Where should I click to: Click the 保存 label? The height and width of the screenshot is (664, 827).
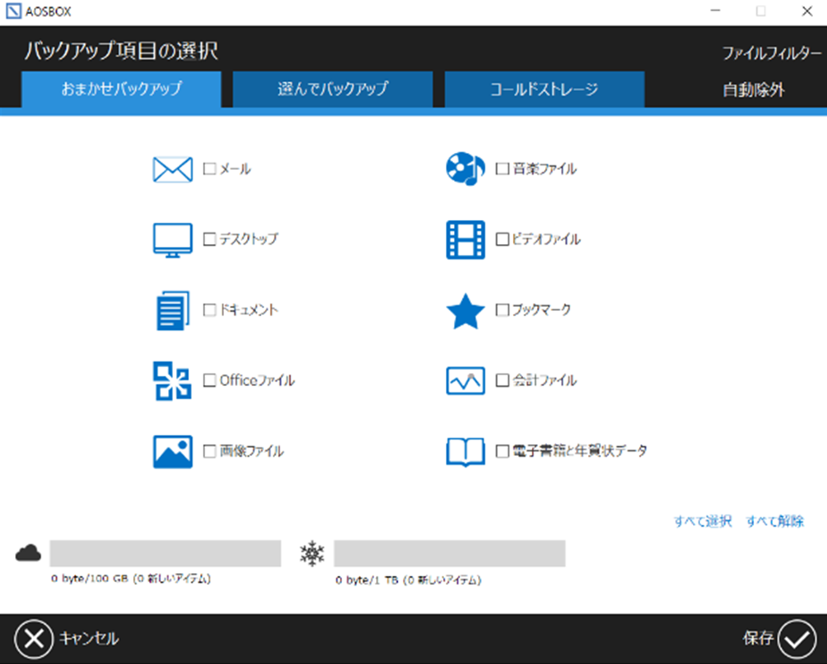(758, 638)
